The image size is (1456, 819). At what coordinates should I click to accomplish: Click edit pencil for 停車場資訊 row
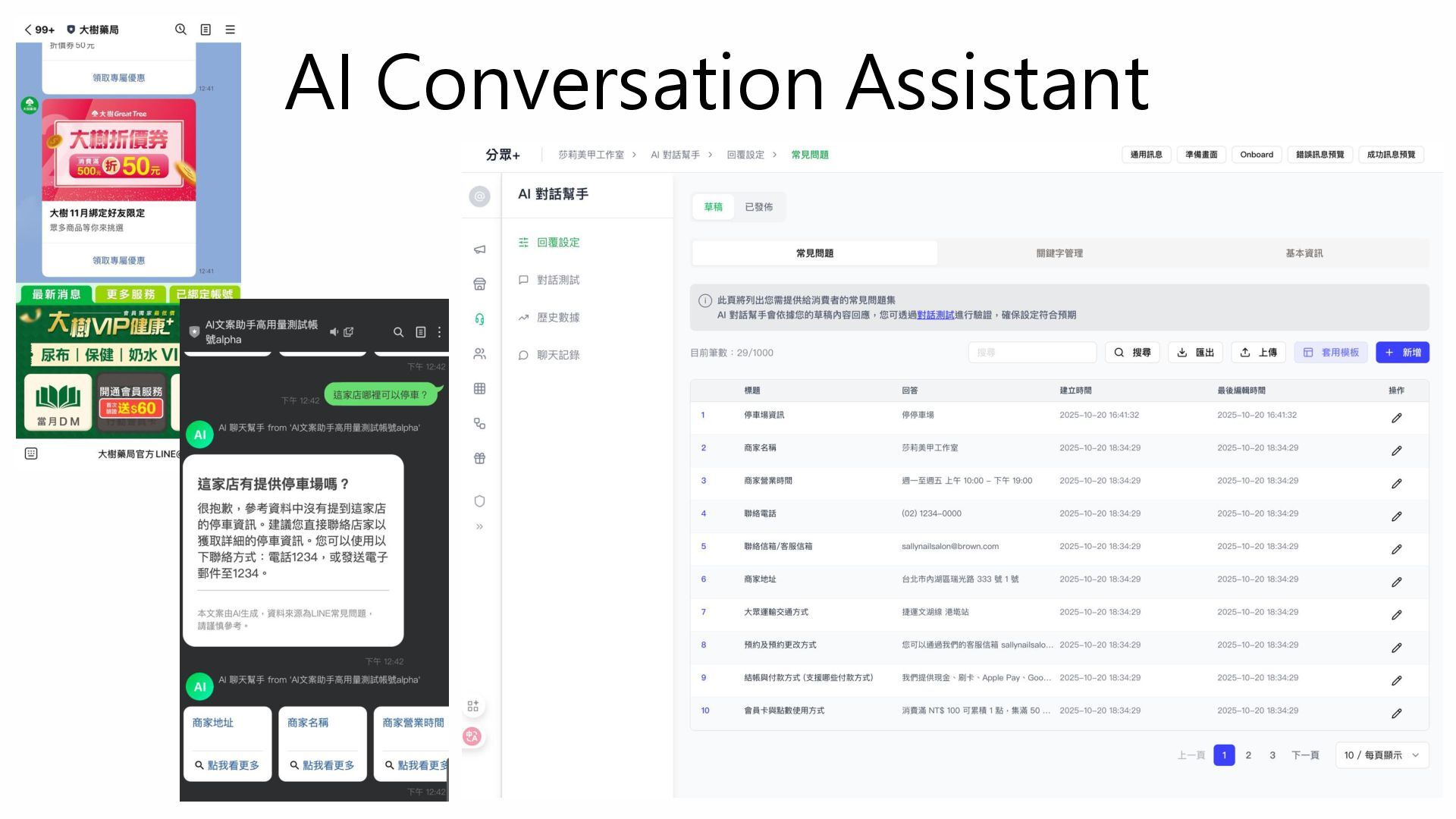click(x=1396, y=418)
